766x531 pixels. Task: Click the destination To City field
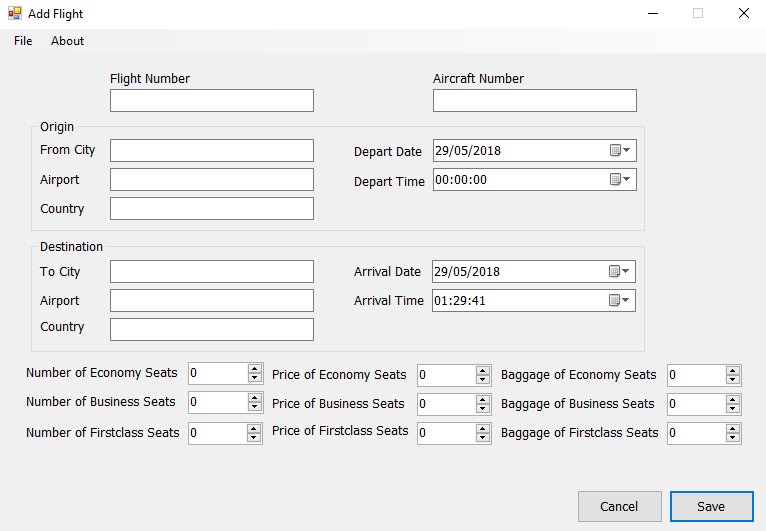click(x=212, y=272)
